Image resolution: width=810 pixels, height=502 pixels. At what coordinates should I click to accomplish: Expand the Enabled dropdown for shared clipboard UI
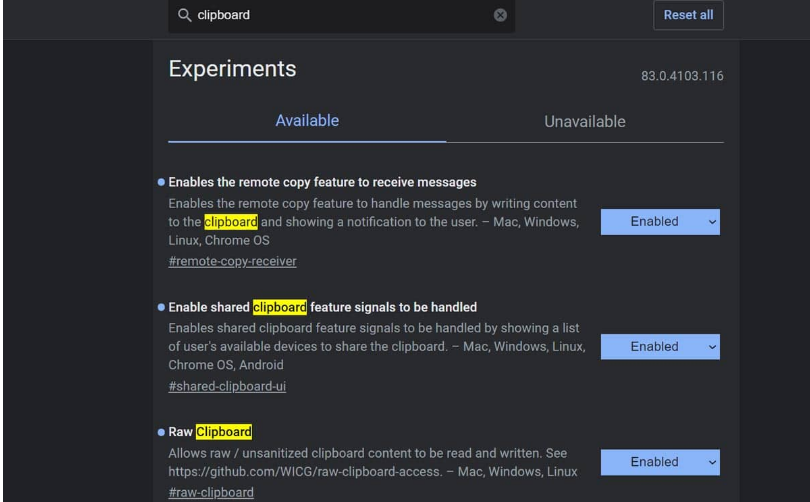pos(660,347)
